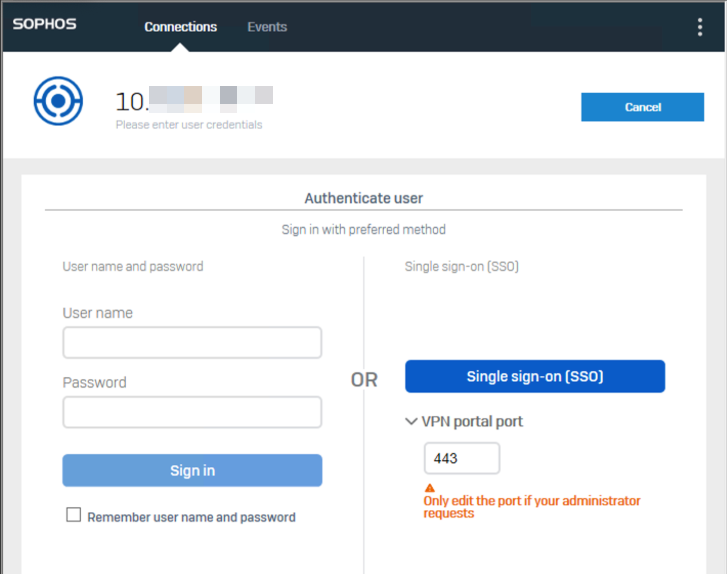Toggle Remember user name and password checkbox
727x574 pixels.
(x=73, y=515)
